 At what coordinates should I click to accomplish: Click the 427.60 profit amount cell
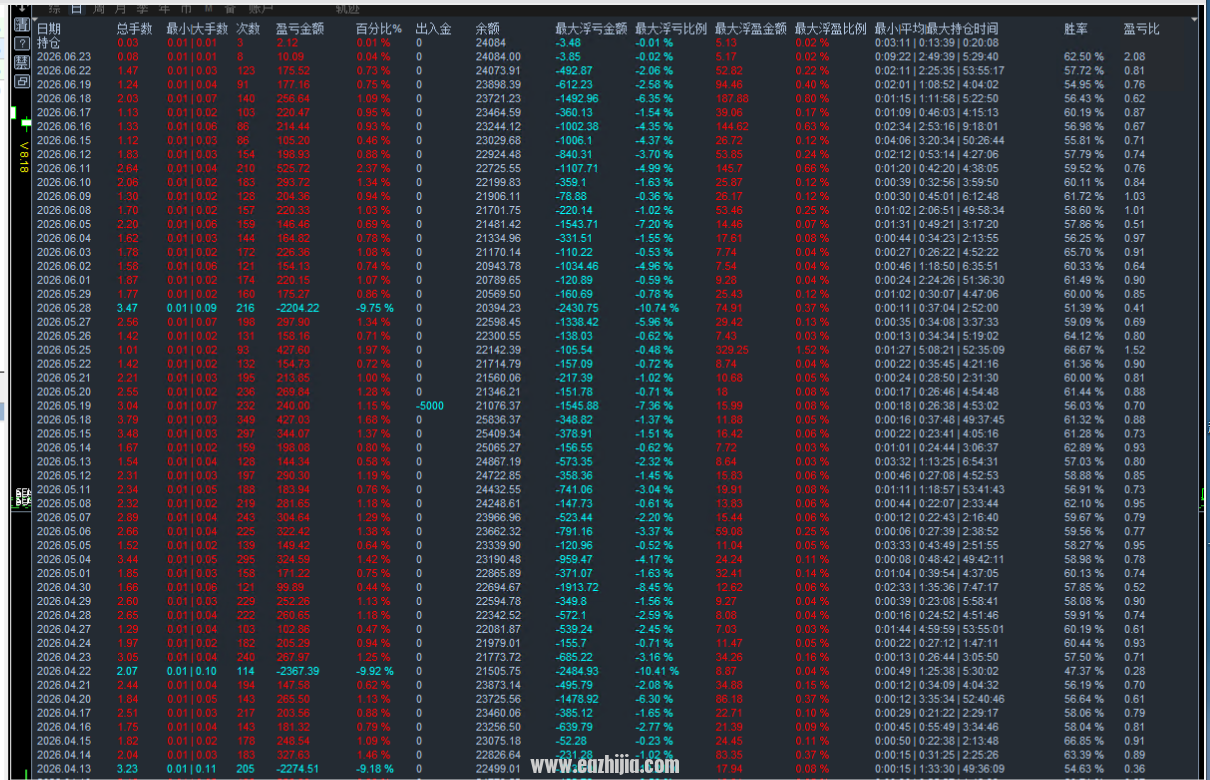[293, 350]
